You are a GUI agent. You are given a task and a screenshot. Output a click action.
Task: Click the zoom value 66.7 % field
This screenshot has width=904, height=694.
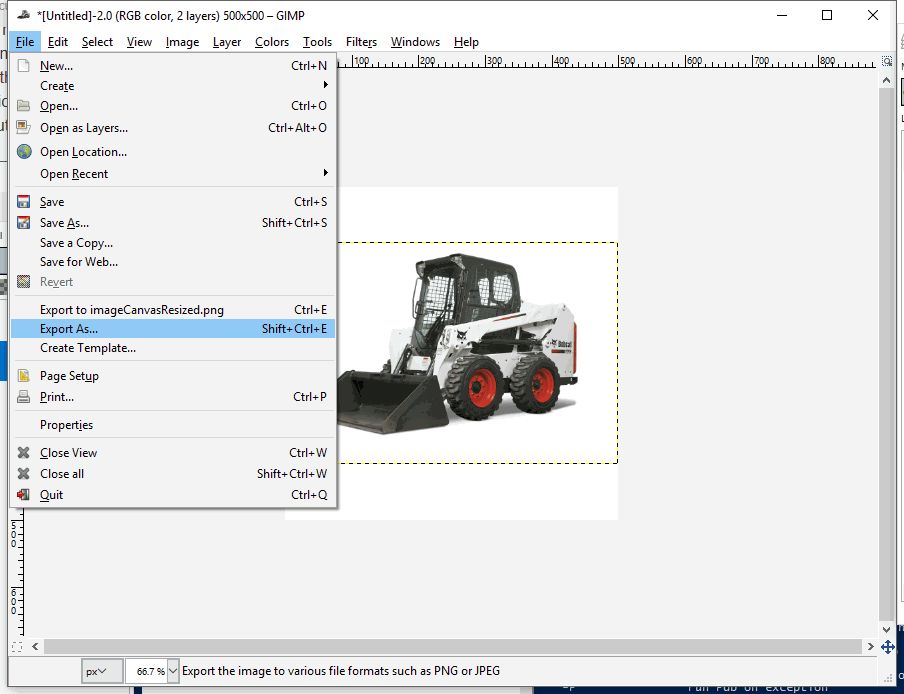click(x=146, y=671)
